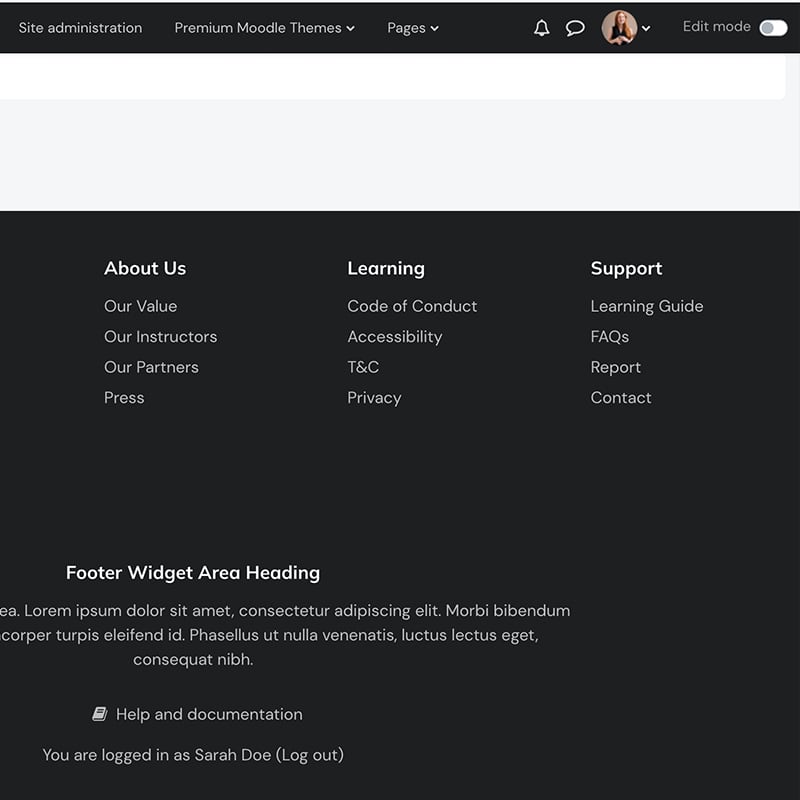Click the Report link
The width and height of the screenshot is (800, 800).
616,367
